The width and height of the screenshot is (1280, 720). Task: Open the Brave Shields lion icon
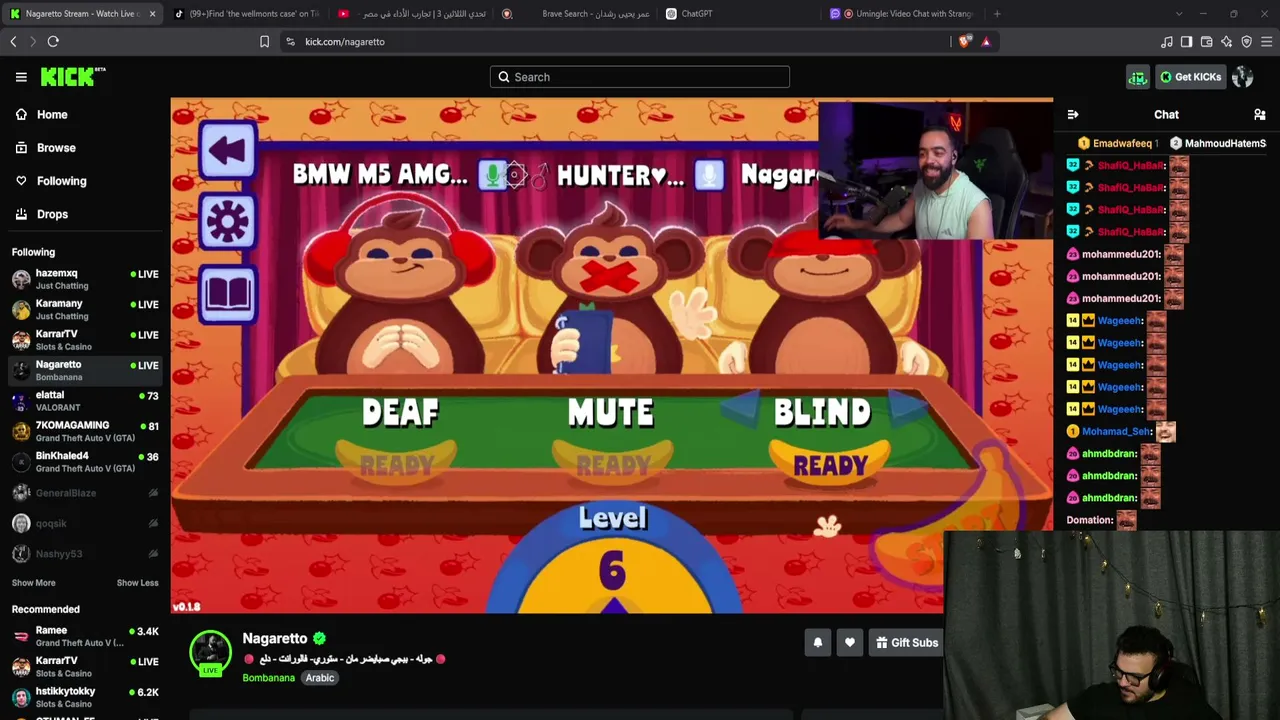964,41
